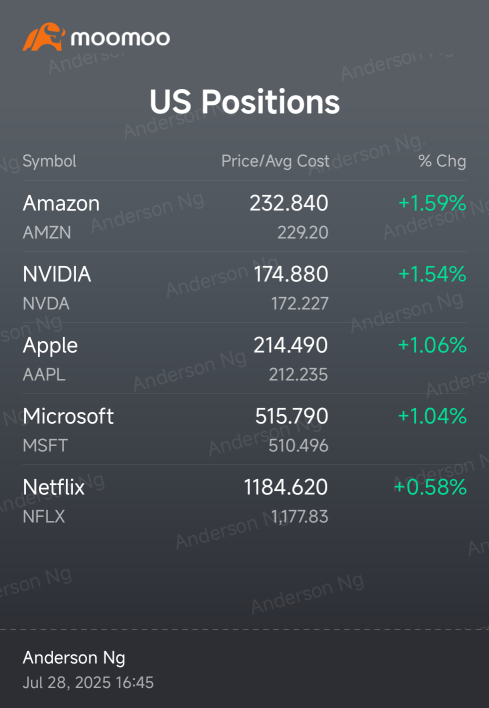Viewport: 489px width, 708px height.
Task: Click the moomoo bull logo icon
Action: [44, 37]
